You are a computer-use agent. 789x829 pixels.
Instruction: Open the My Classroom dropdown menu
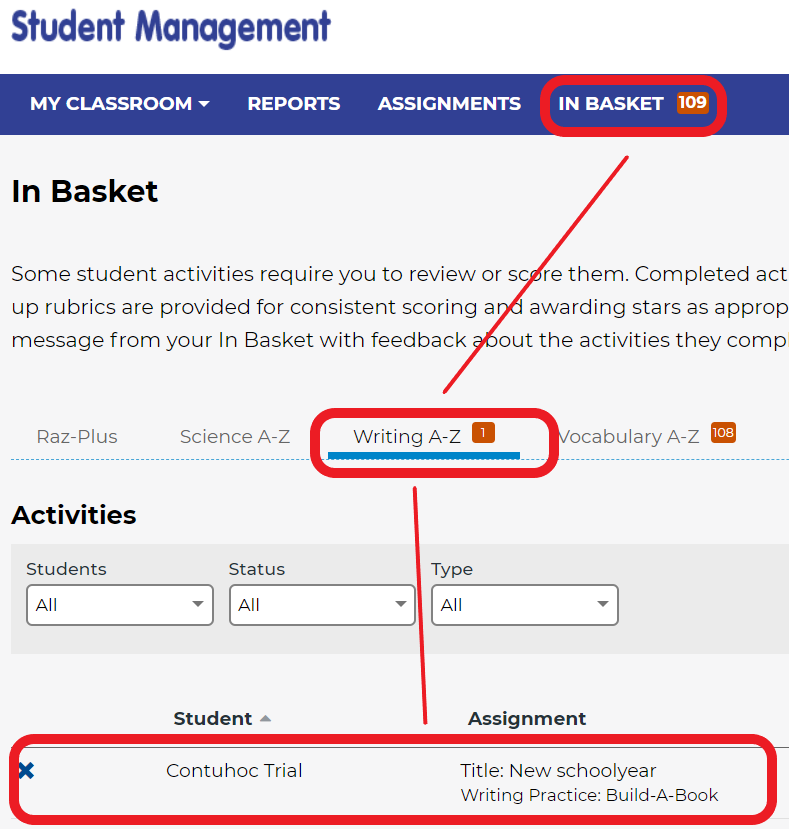coord(120,104)
